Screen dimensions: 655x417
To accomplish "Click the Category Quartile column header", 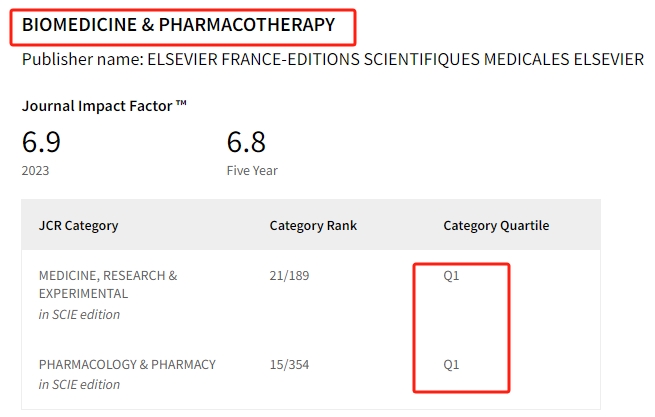I will (x=496, y=225).
